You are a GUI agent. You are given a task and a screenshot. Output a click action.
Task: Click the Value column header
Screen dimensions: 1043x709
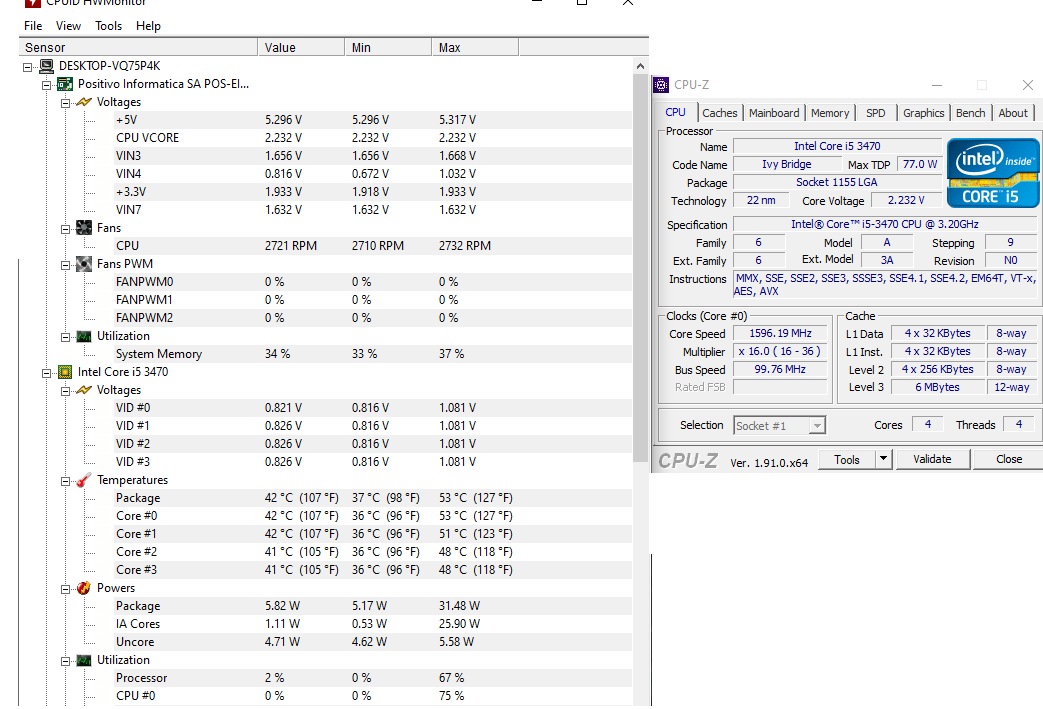pyautogui.click(x=301, y=47)
